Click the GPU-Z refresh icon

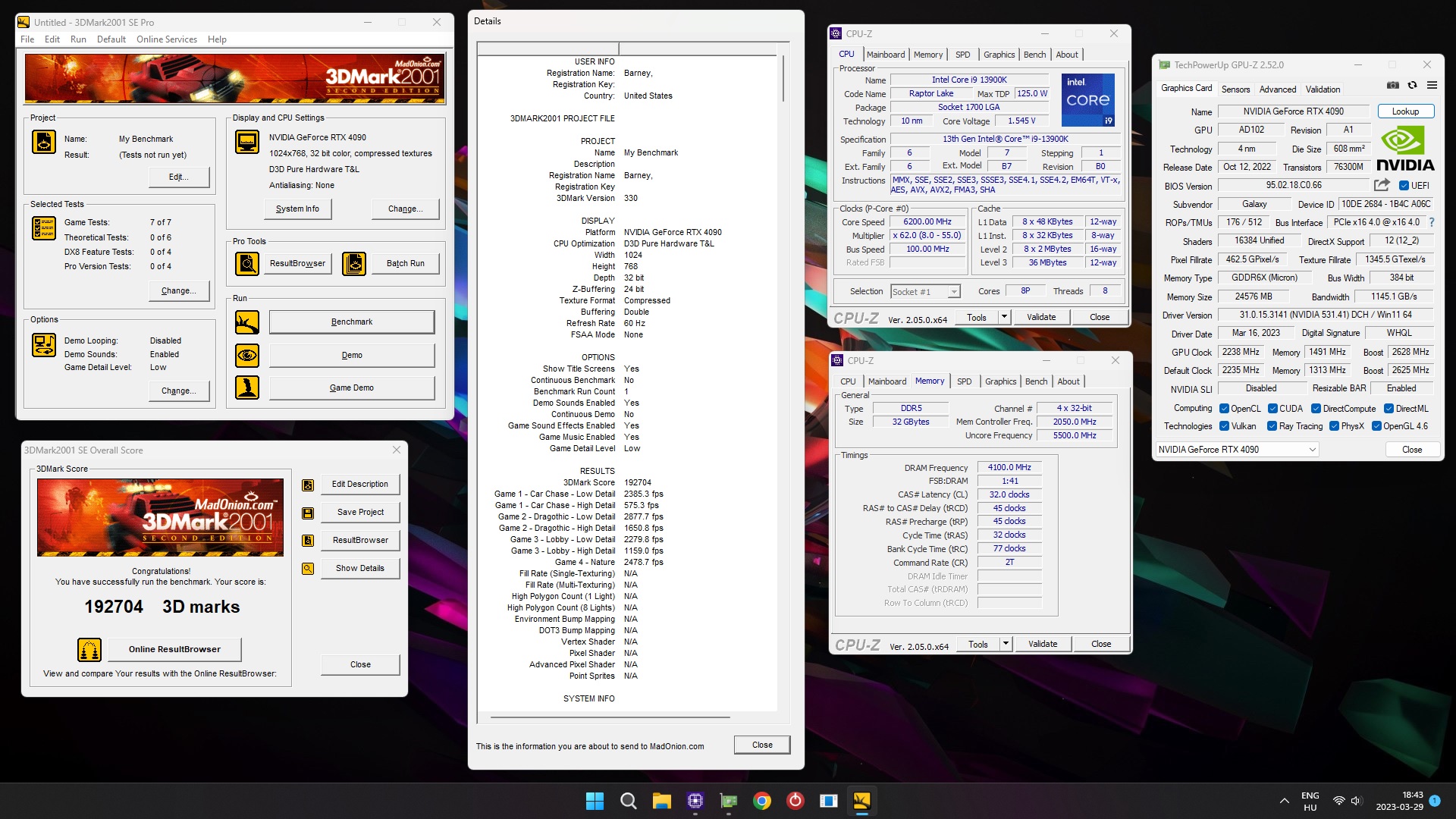coord(1412,85)
